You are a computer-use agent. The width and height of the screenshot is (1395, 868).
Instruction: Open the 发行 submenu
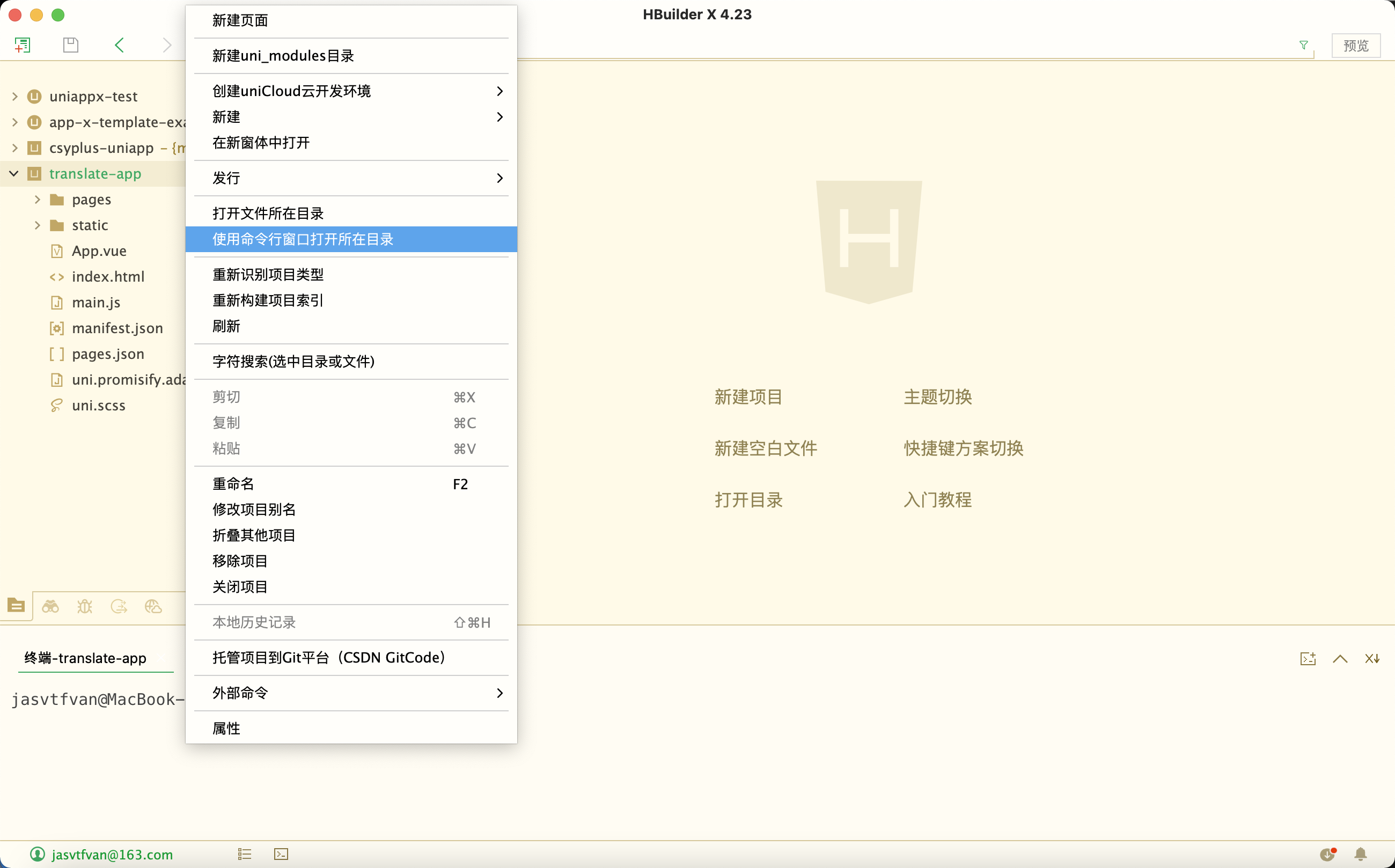click(351, 178)
